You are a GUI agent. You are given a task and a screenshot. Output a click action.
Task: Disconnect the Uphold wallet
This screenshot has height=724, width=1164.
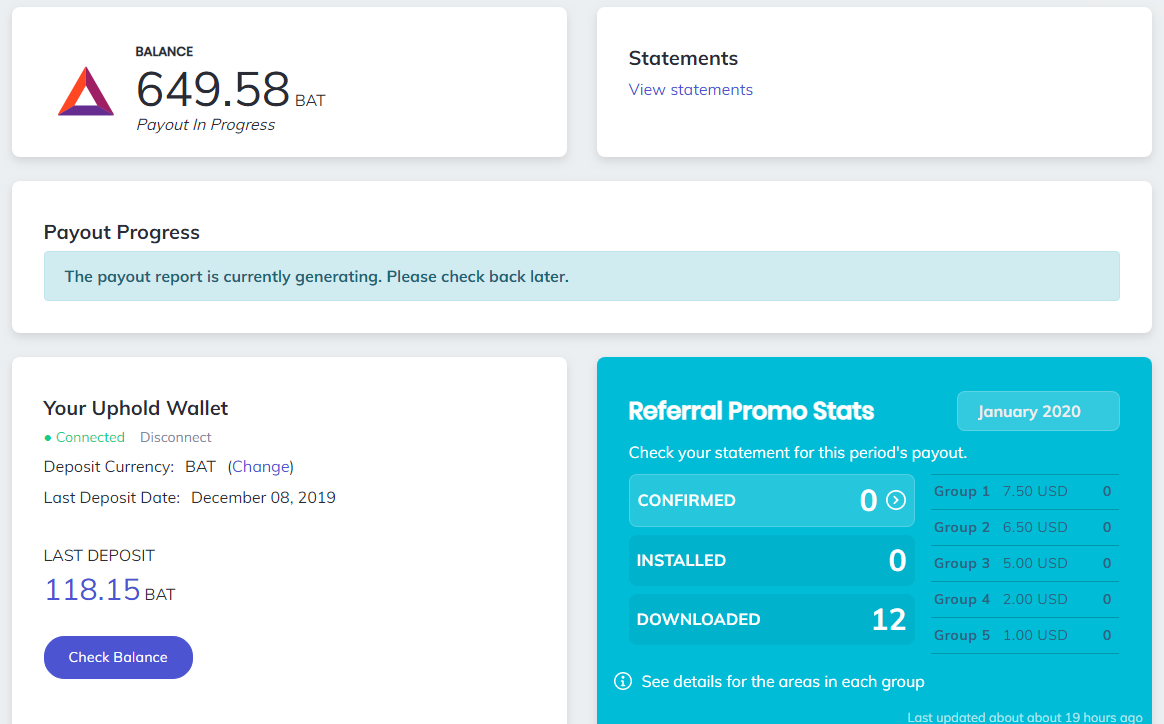point(175,437)
